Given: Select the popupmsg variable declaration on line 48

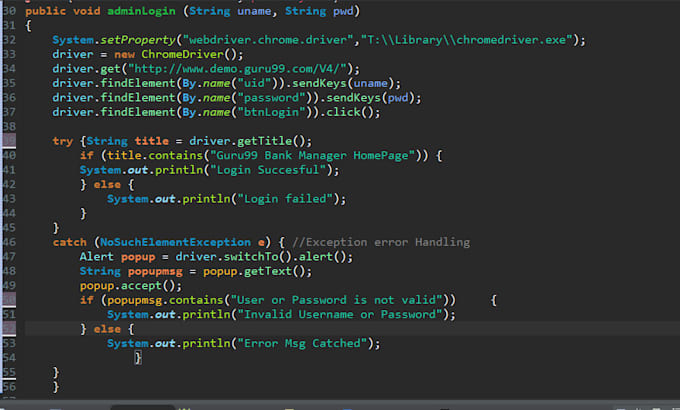Looking at the screenshot, I should (x=155, y=271).
